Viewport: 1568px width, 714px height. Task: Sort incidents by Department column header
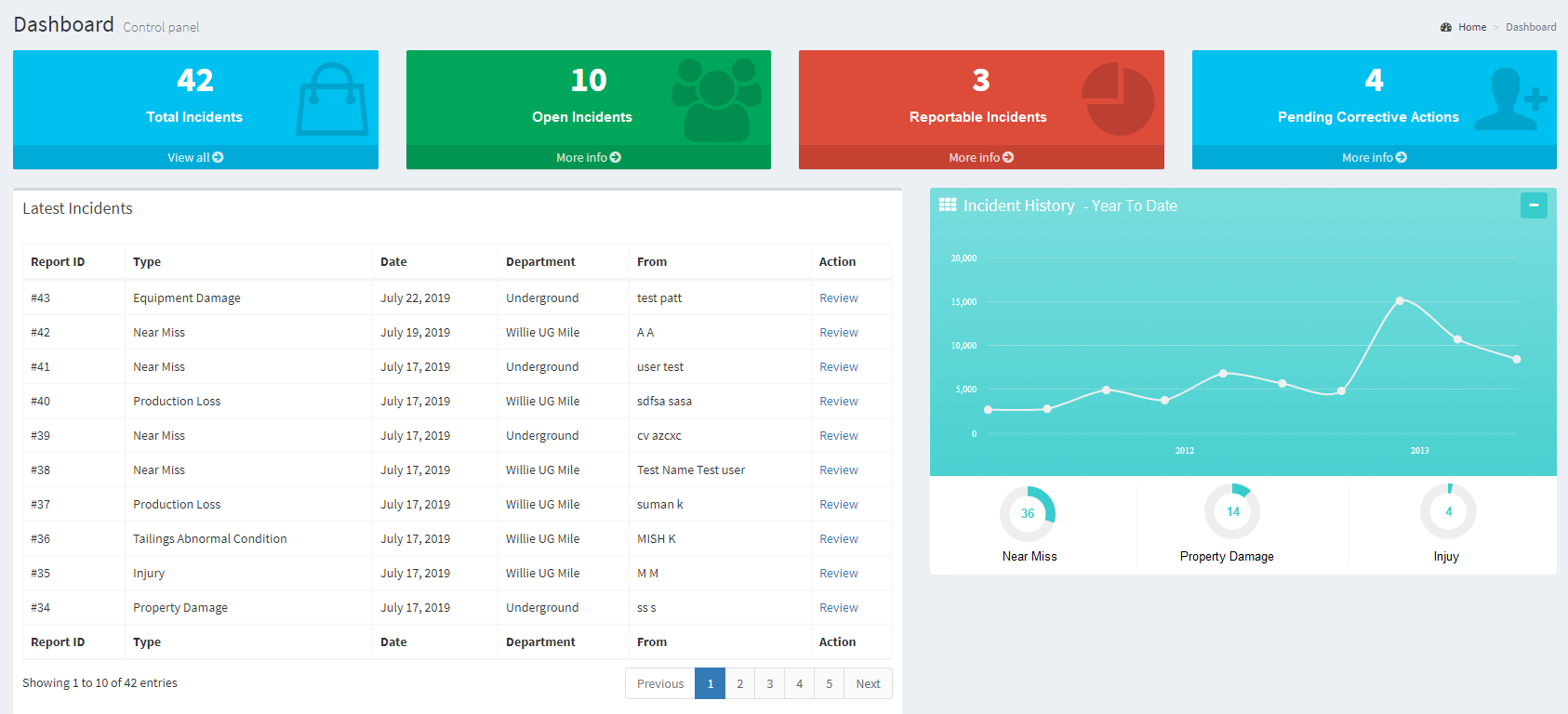pos(540,262)
